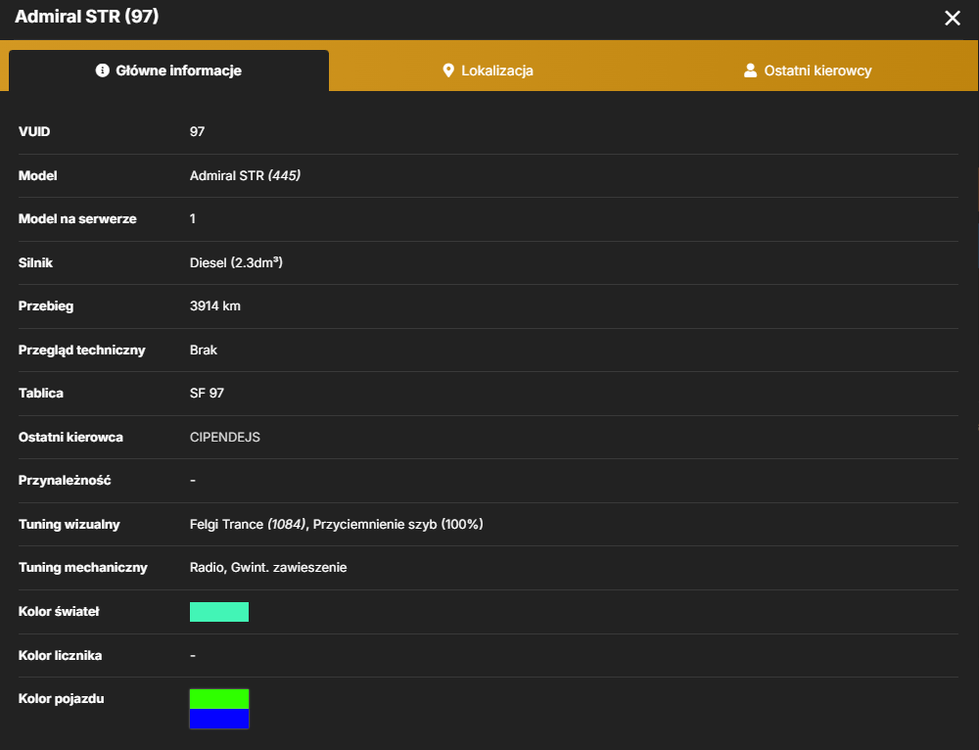Select the plate value SF 97
Image resolution: width=979 pixels, height=750 pixels.
point(207,393)
